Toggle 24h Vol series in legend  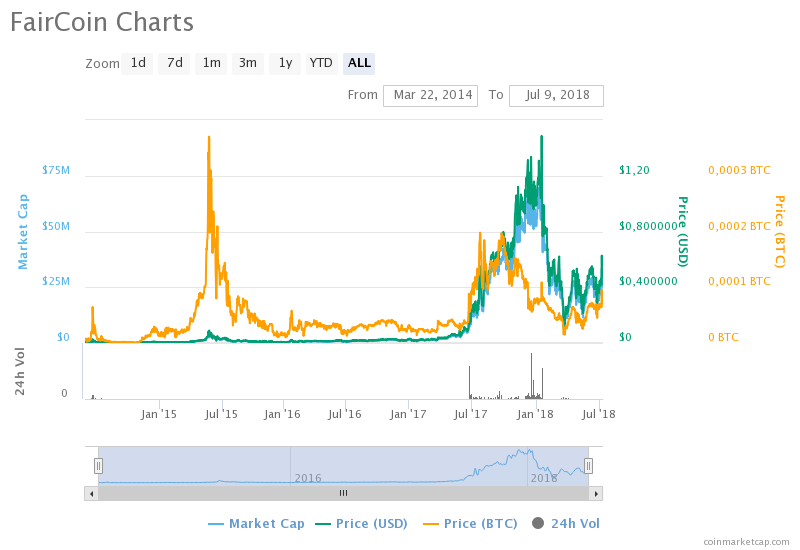[566, 523]
